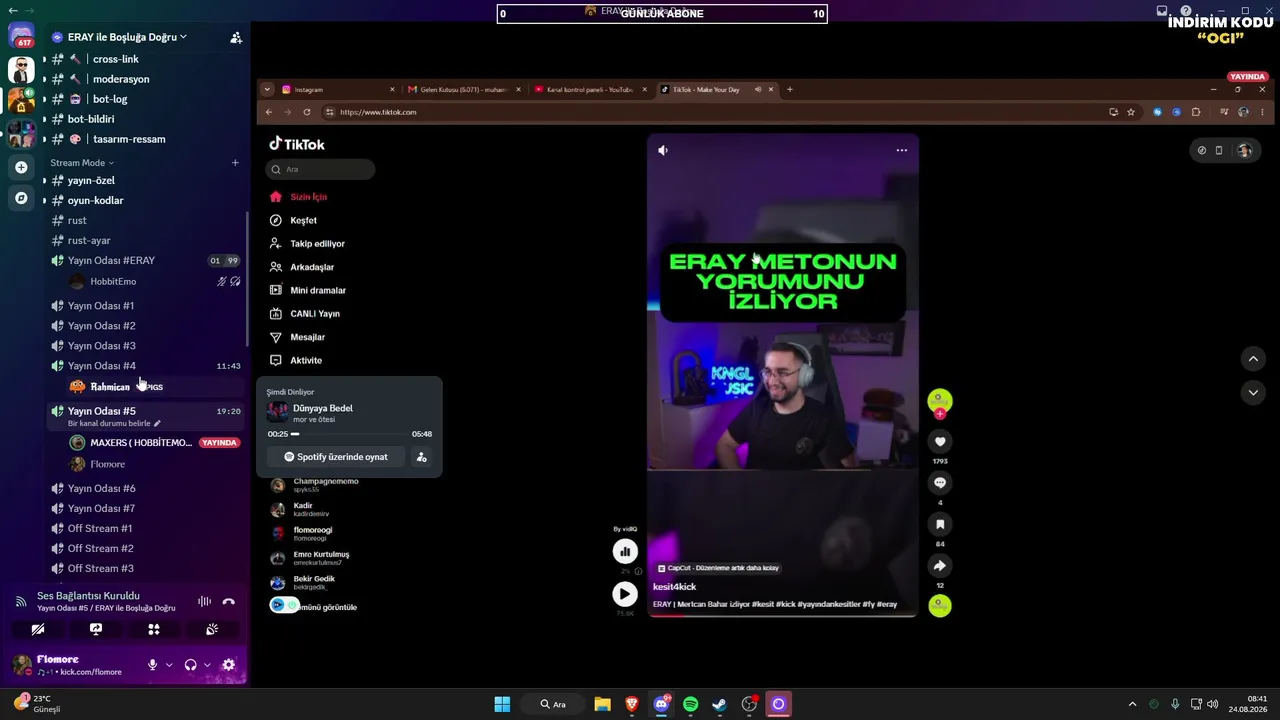Open TikTok Arkadaşlar section

point(312,267)
